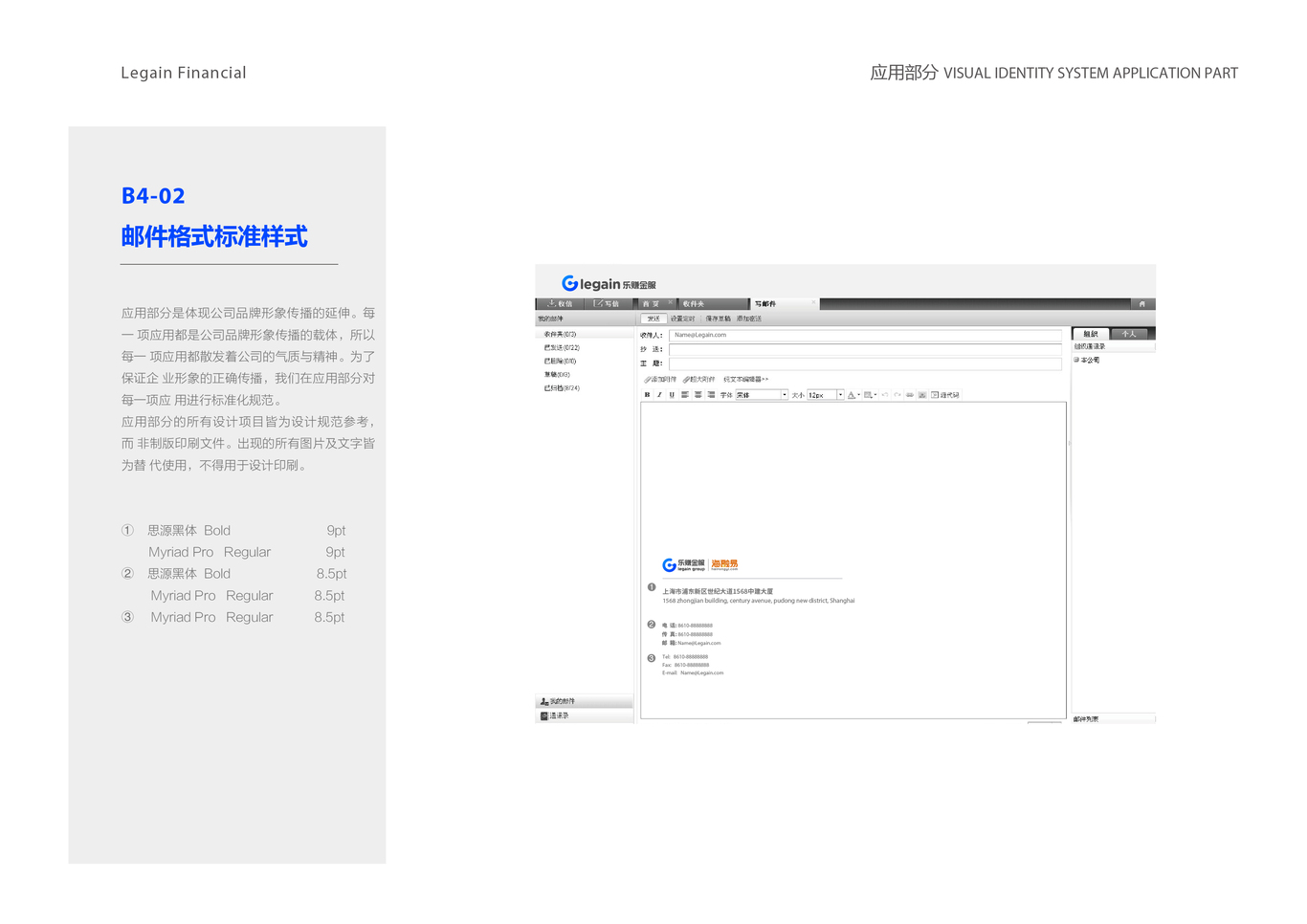The image size is (1307, 924).
Task: Align text center in editor toolbar
Action: [x=698, y=395]
